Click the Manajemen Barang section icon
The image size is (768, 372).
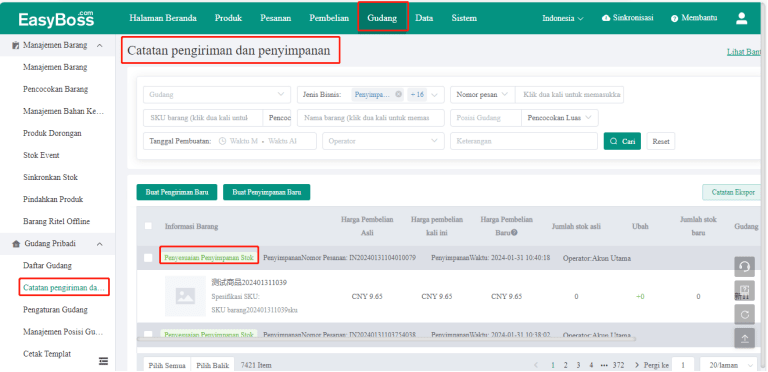pyautogui.click(x=15, y=45)
